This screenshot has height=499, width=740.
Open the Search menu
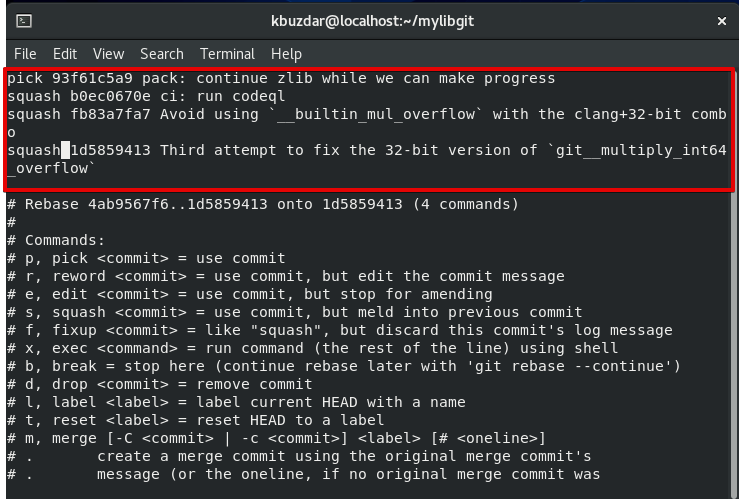[x=161, y=54]
